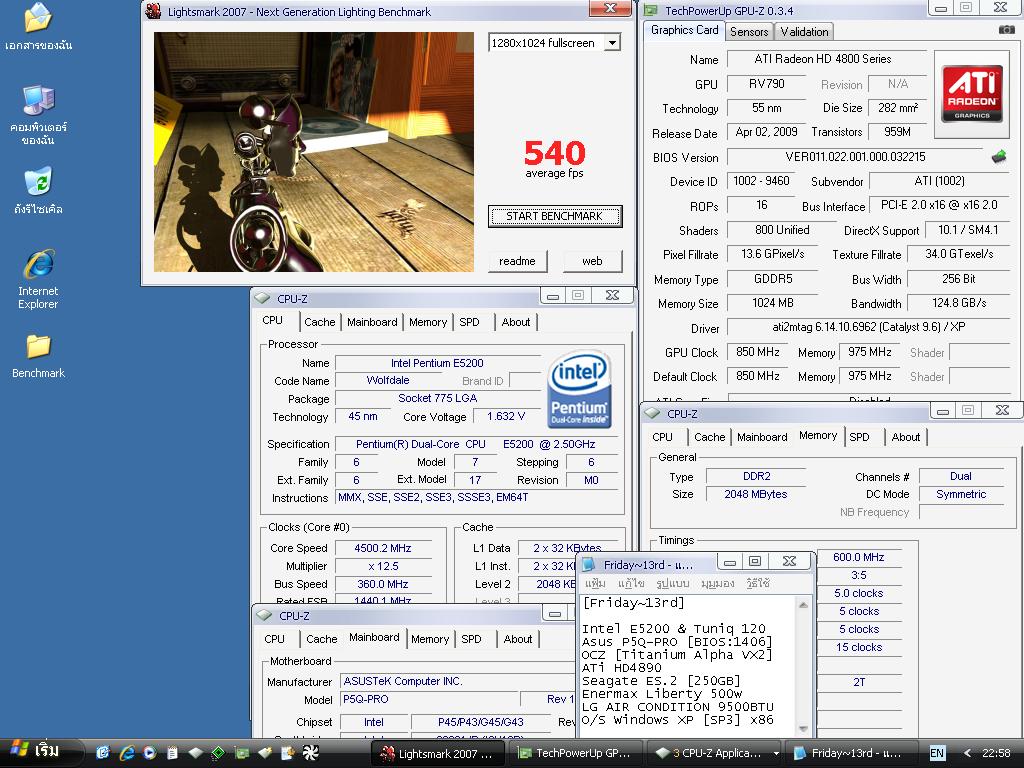Click the web button in Lightsmark
The width and height of the screenshot is (1024, 768).
pos(592,261)
